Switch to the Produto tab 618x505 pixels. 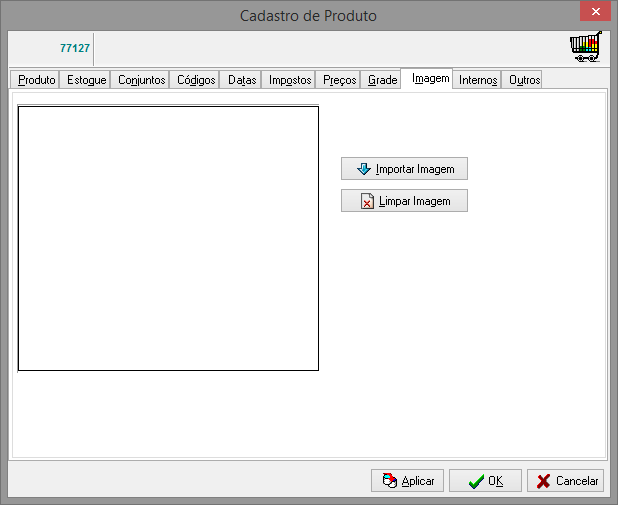[37, 80]
